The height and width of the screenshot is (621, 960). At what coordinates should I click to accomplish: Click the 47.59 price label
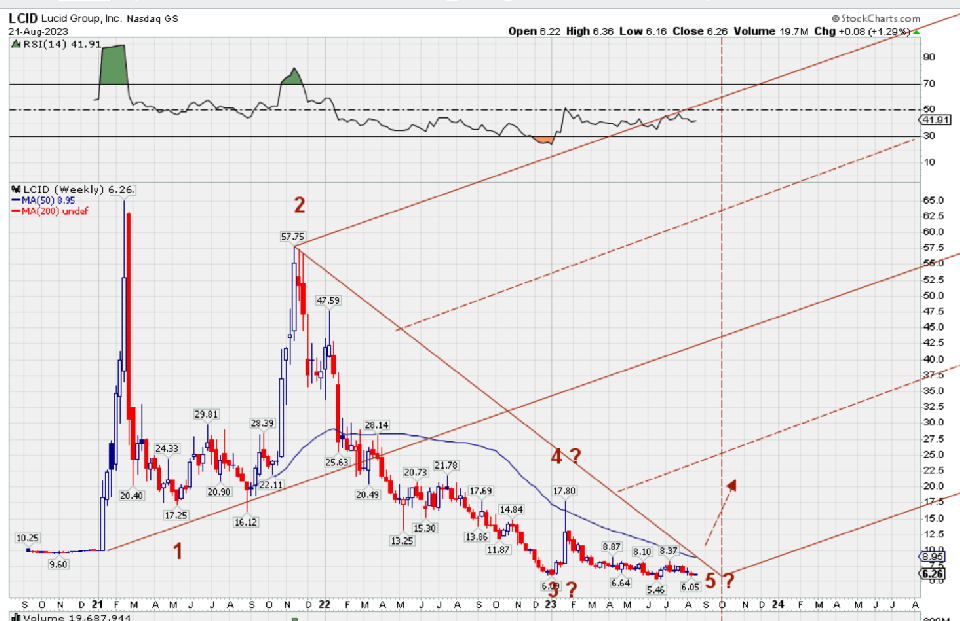(x=328, y=300)
